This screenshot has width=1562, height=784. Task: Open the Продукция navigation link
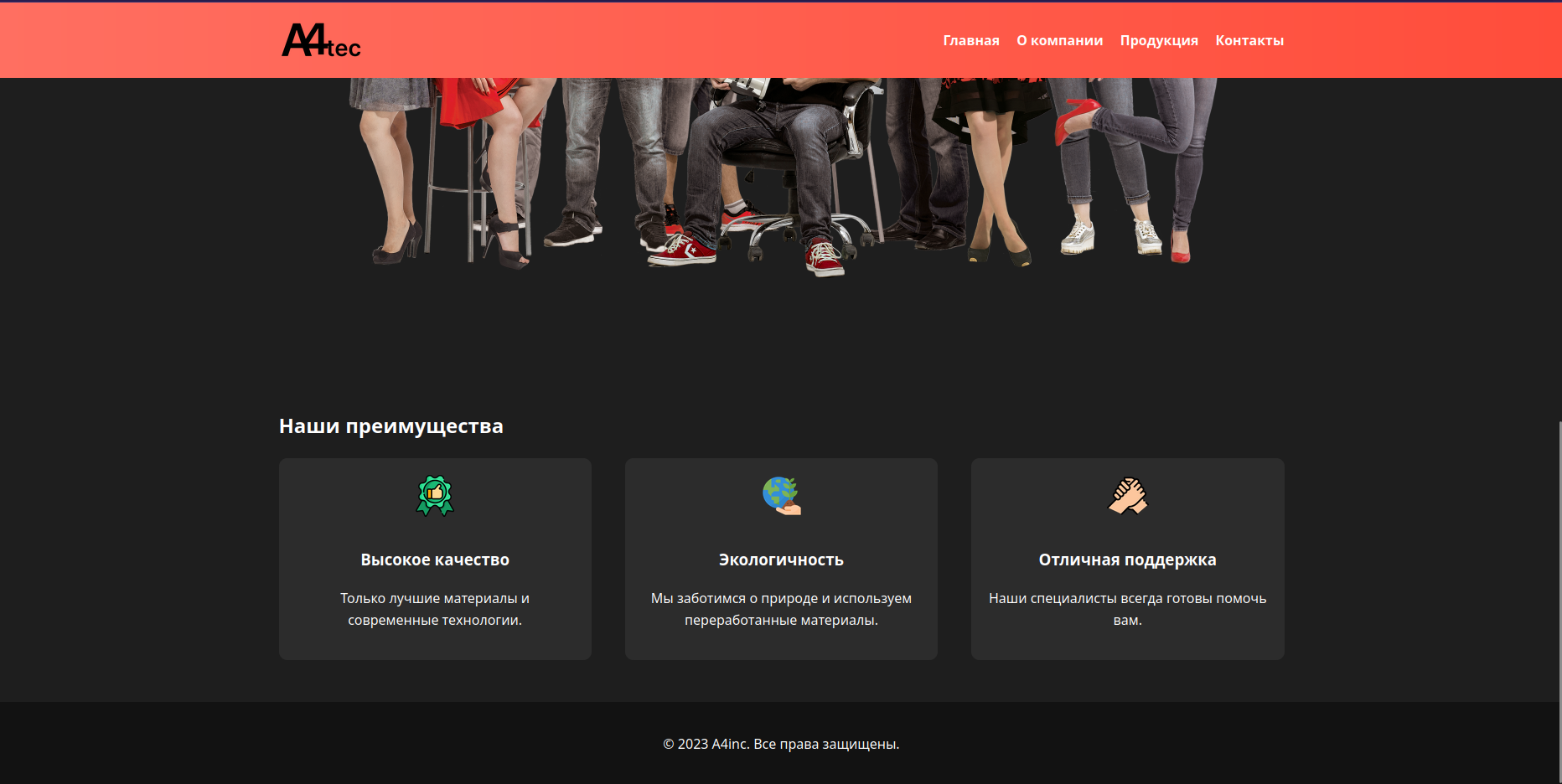[1158, 40]
